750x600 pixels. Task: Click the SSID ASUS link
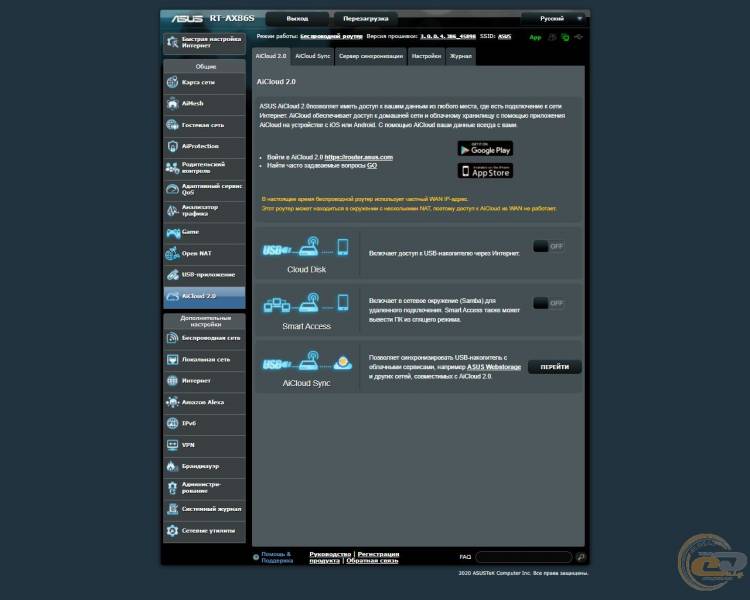click(x=504, y=36)
